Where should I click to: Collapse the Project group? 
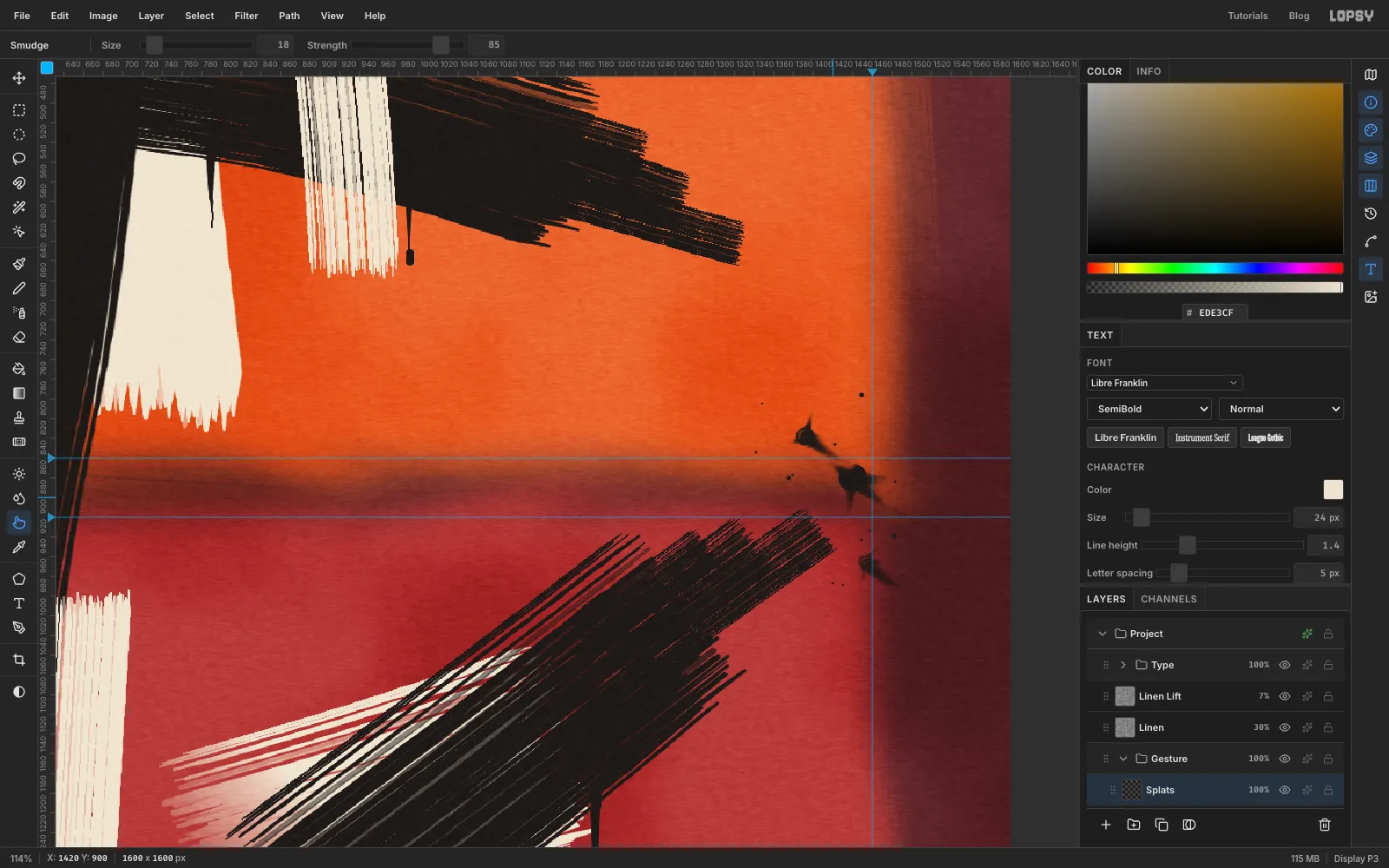pos(1103,634)
